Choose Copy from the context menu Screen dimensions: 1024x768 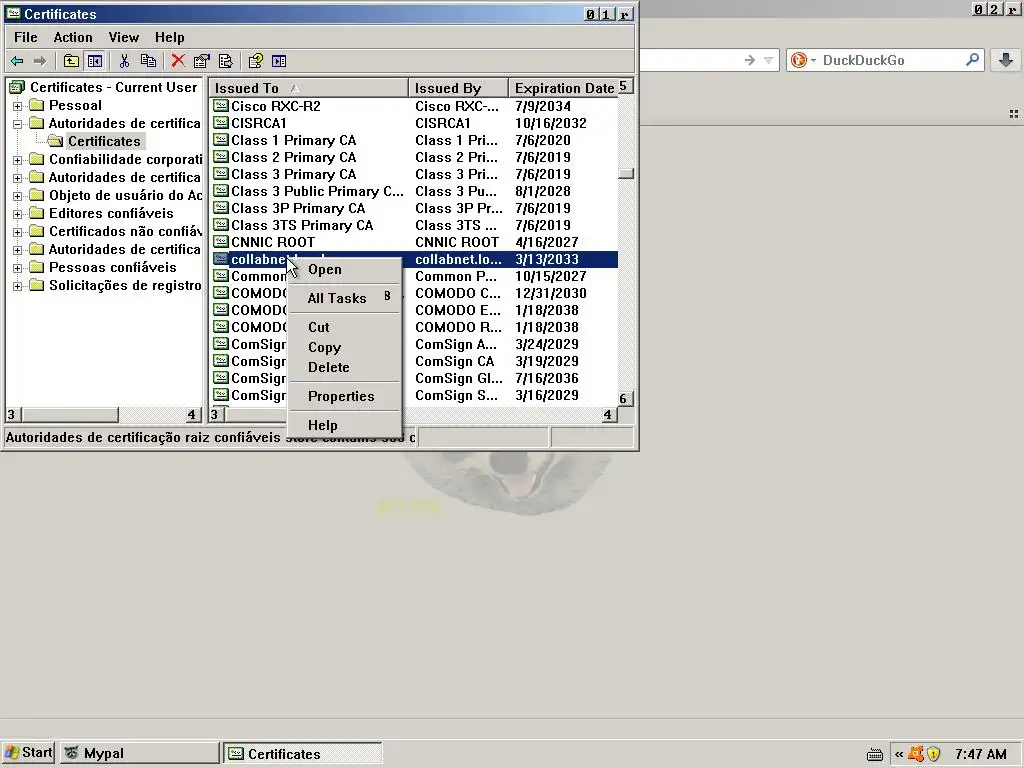click(x=344, y=347)
